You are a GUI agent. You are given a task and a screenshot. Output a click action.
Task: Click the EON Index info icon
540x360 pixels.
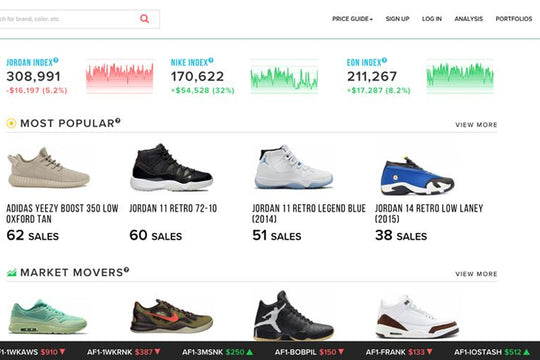point(384,60)
